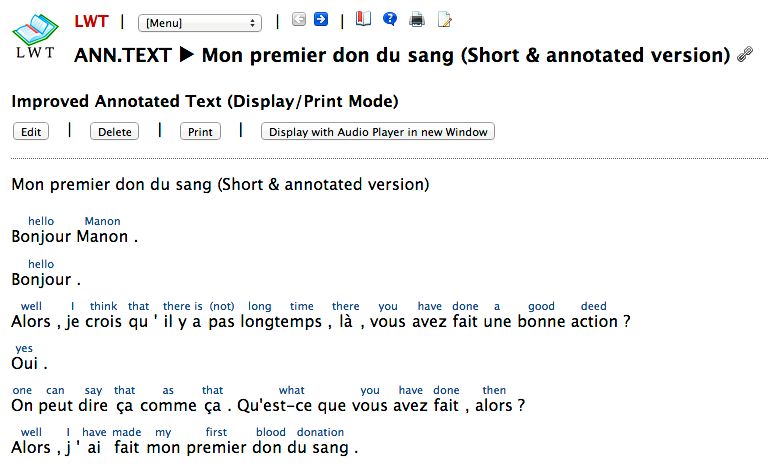Open the read text book icon

(x=363, y=19)
